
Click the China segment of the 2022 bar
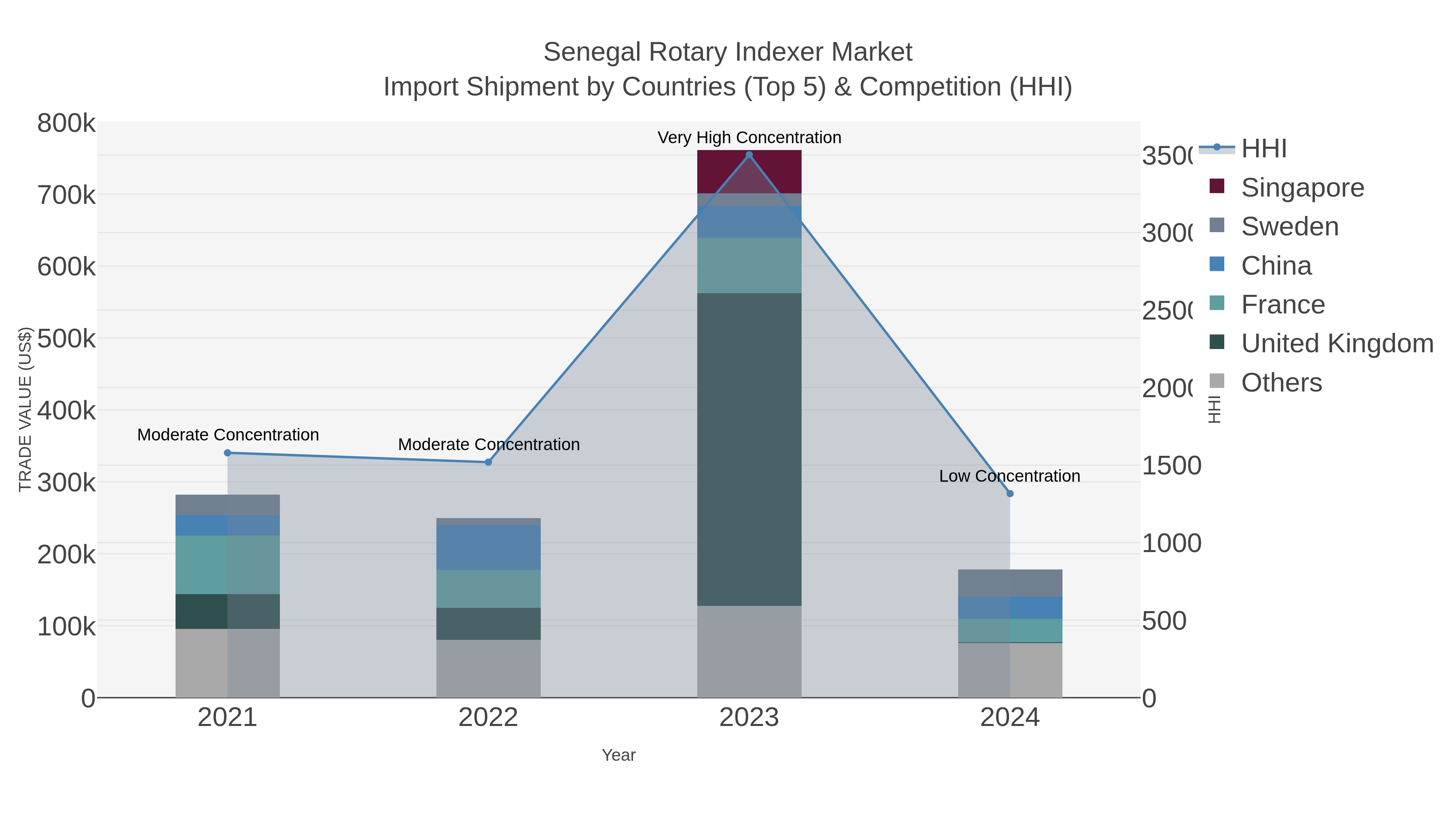click(x=488, y=548)
